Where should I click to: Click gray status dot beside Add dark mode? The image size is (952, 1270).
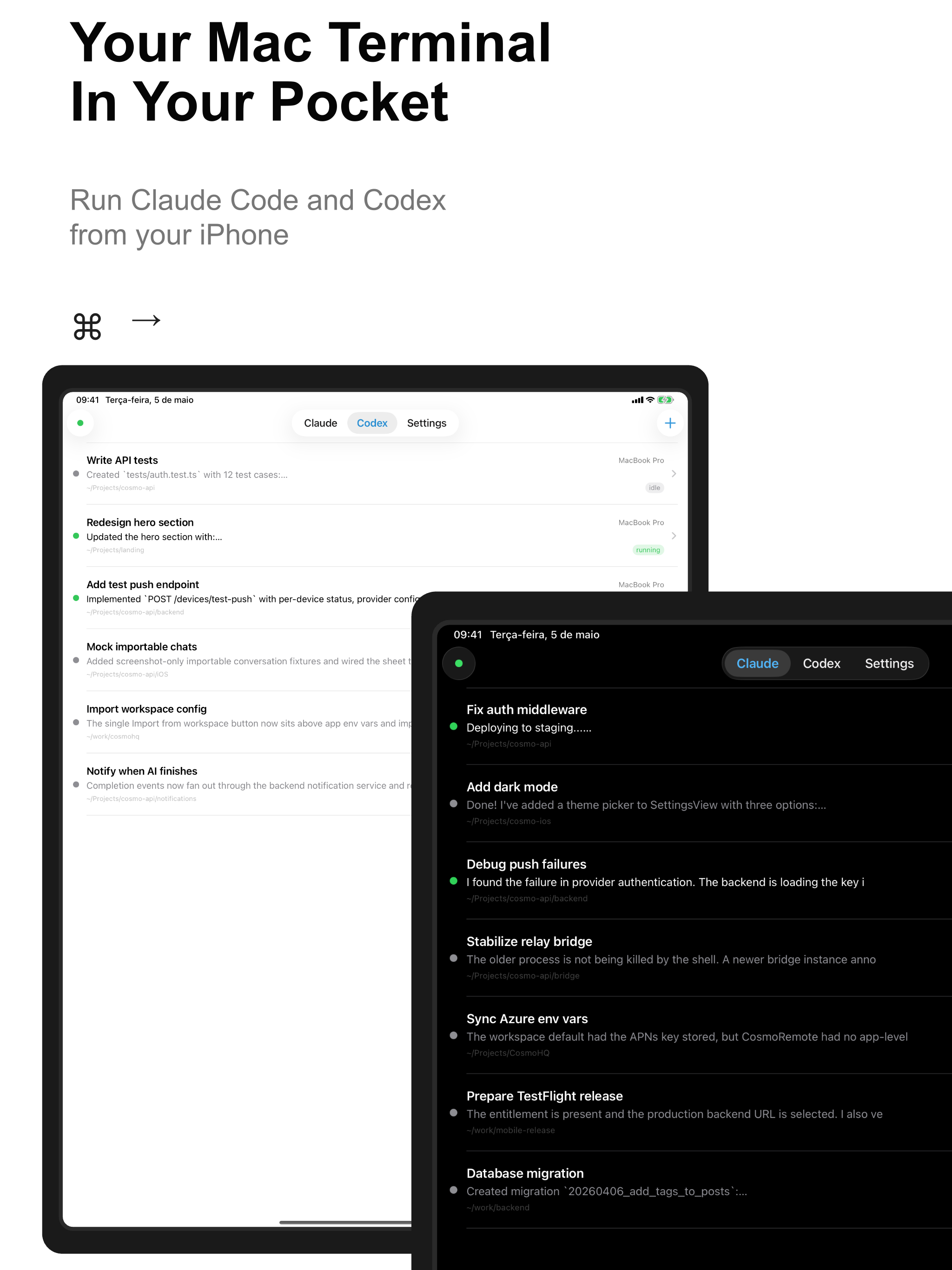click(454, 803)
